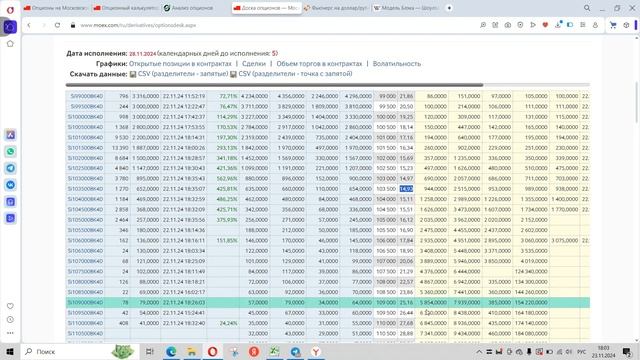Viewport: 640px width, 360px height.
Task: Click the taskbar clock showing 18:03
Action: click(x=603, y=351)
